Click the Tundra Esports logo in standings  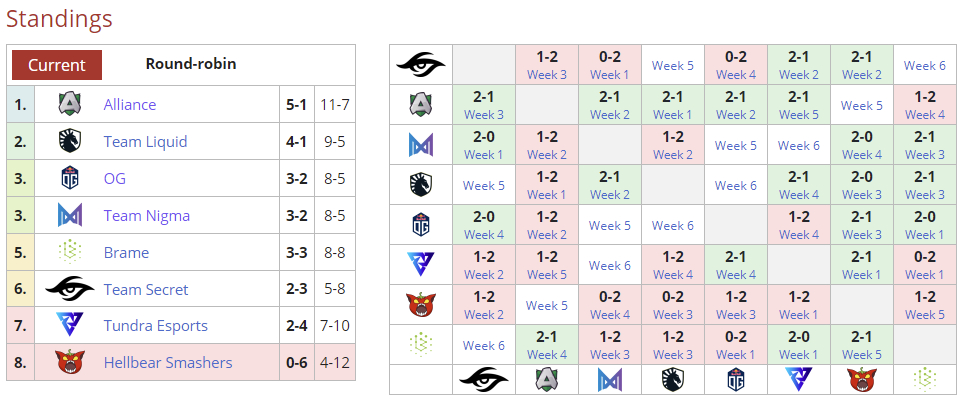click(70, 325)
